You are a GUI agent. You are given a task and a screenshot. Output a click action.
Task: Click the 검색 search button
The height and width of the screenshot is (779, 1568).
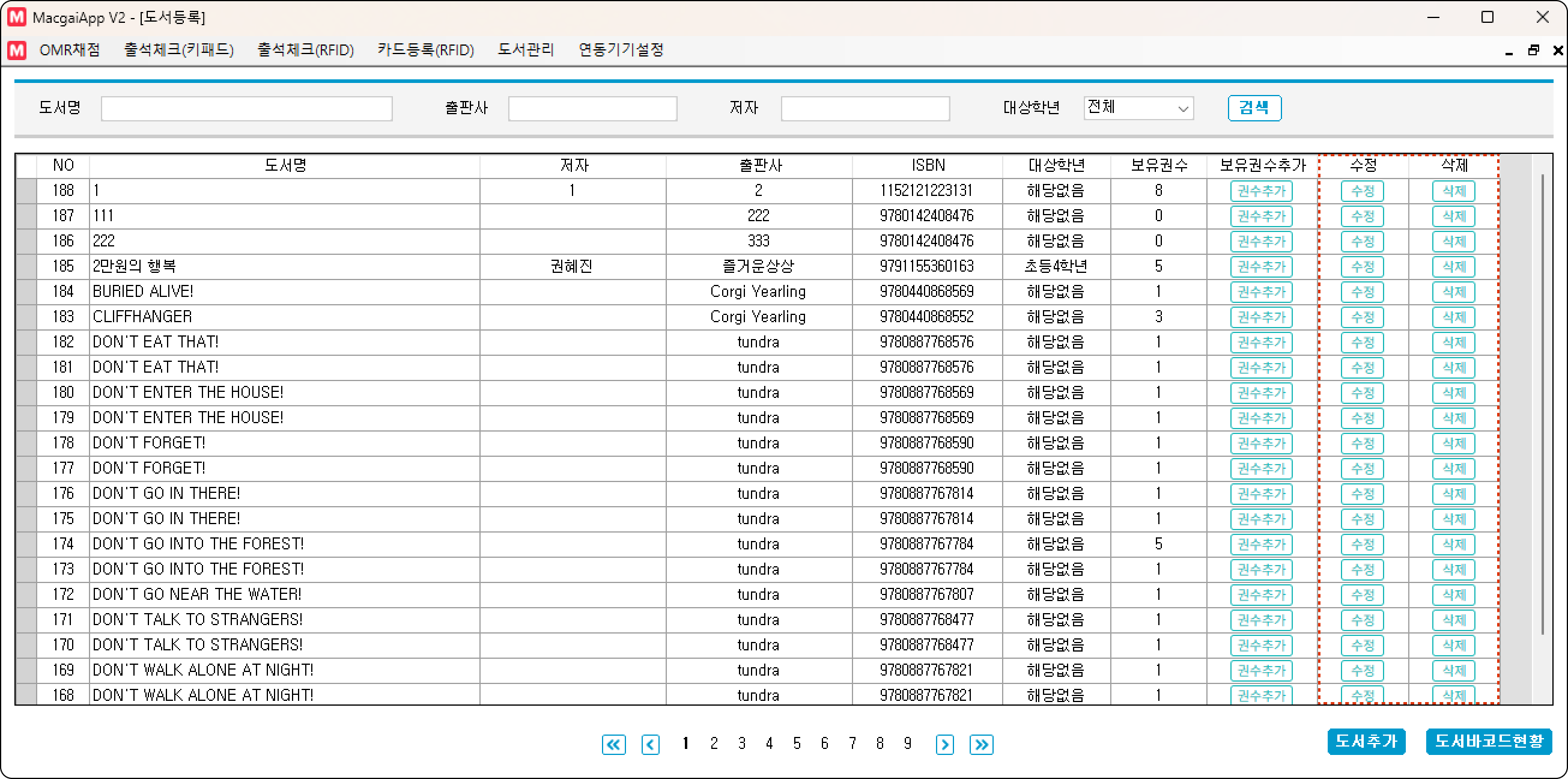tap(1253, 108)
